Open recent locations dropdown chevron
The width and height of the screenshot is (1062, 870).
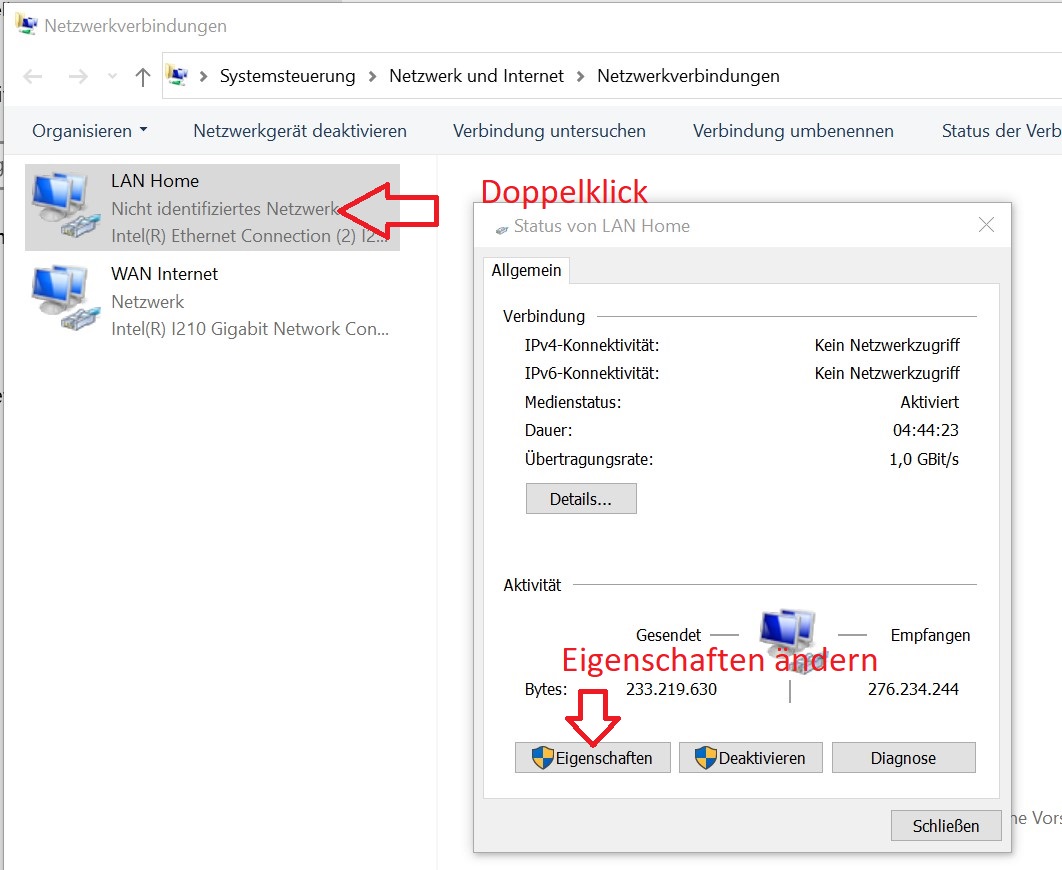tap(112, 77)
